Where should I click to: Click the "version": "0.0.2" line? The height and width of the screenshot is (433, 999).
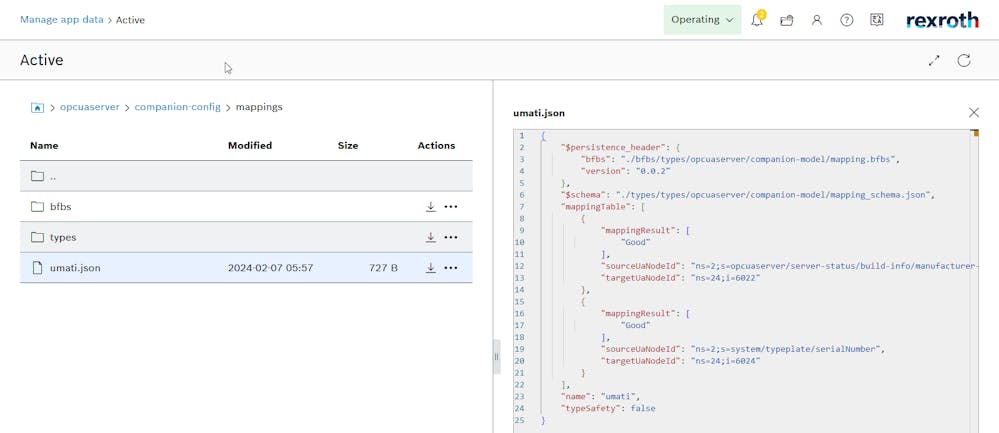(x=625, y=171)
